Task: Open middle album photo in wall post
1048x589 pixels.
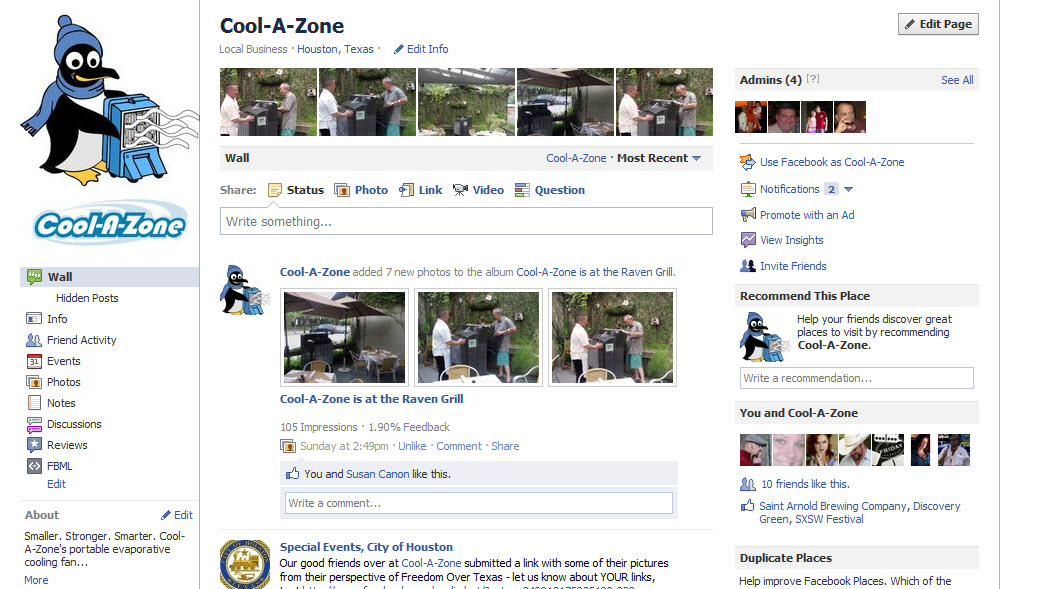Action: [478, 337]
